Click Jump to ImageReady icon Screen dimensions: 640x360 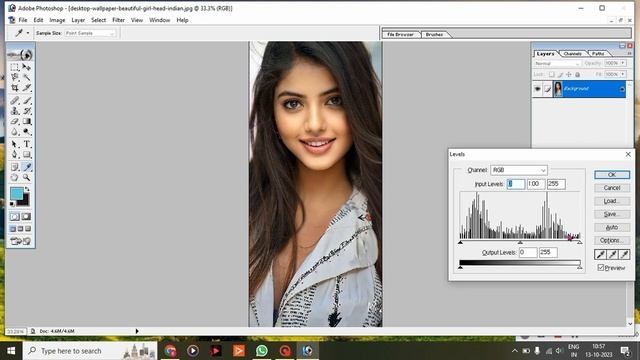pos(20,241)
